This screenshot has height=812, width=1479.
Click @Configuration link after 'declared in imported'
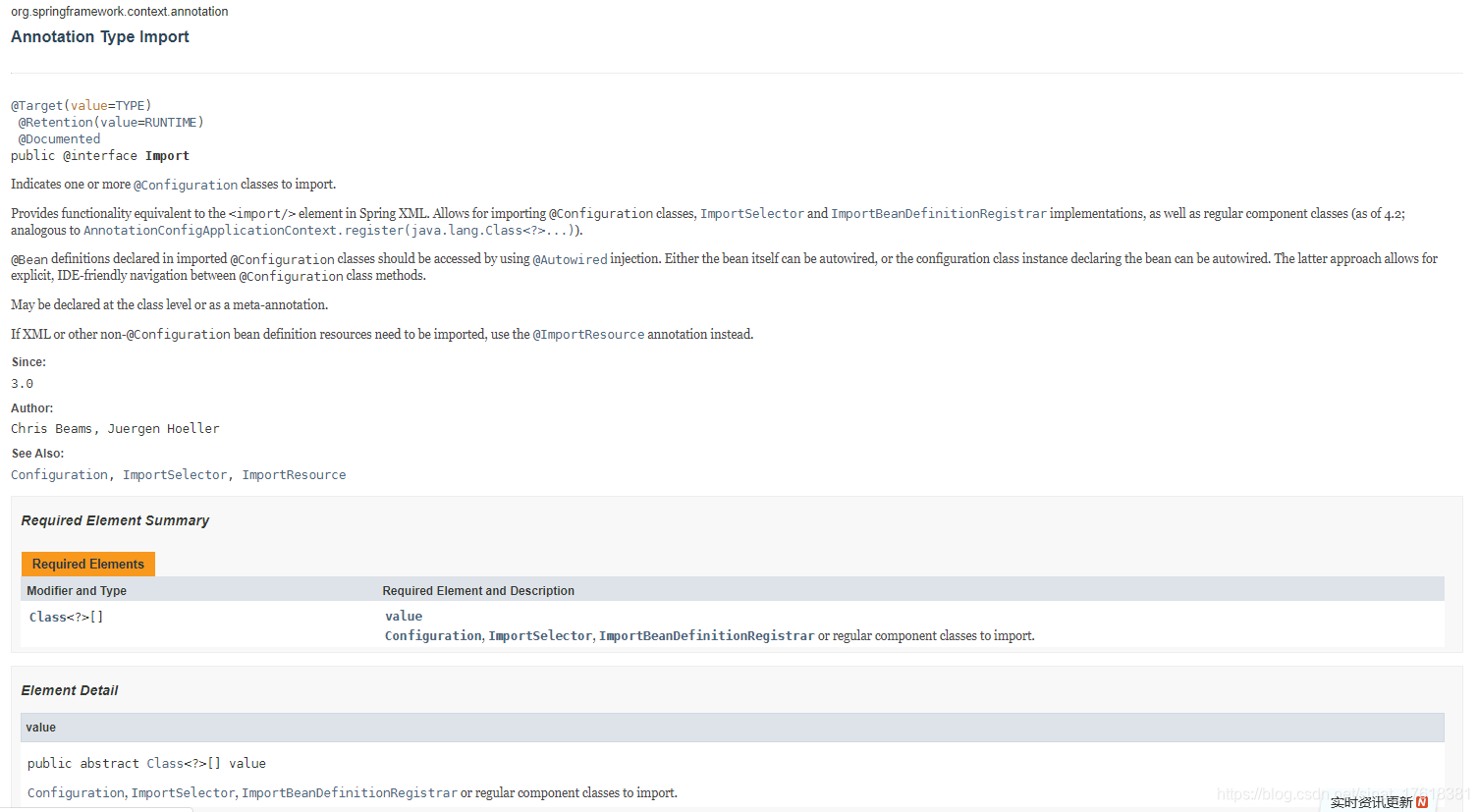click(x=282, y=259)
